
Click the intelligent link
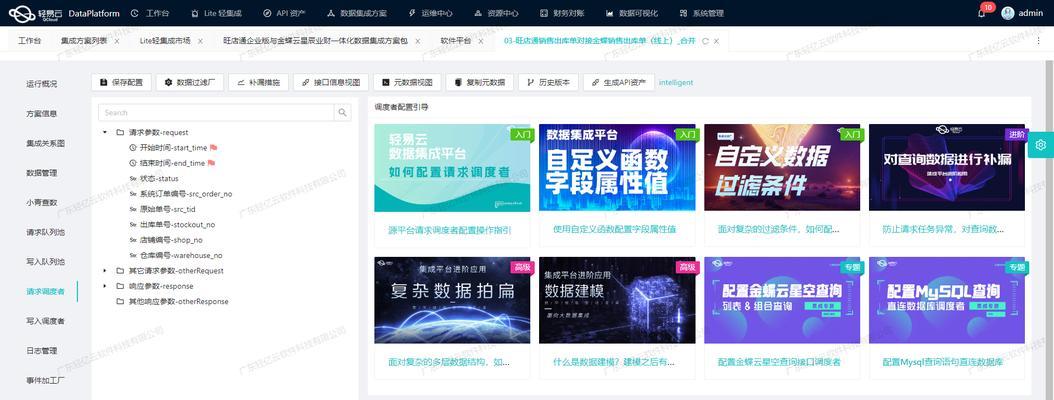click(x=676, y=83)
